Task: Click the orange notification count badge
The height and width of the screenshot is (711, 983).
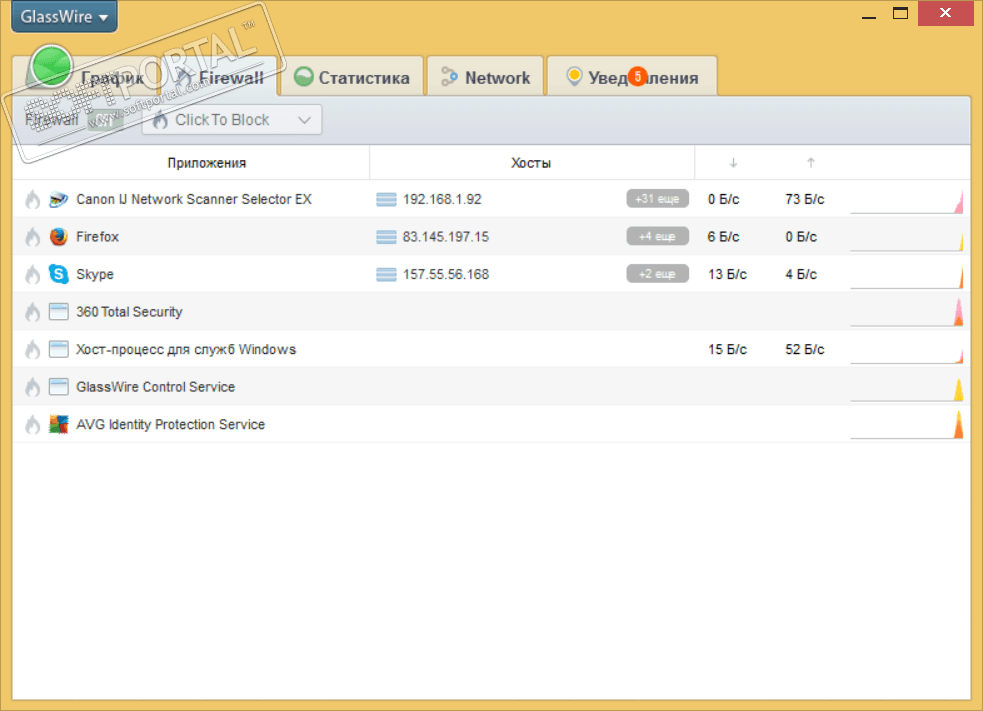Action: coord(638,76)
